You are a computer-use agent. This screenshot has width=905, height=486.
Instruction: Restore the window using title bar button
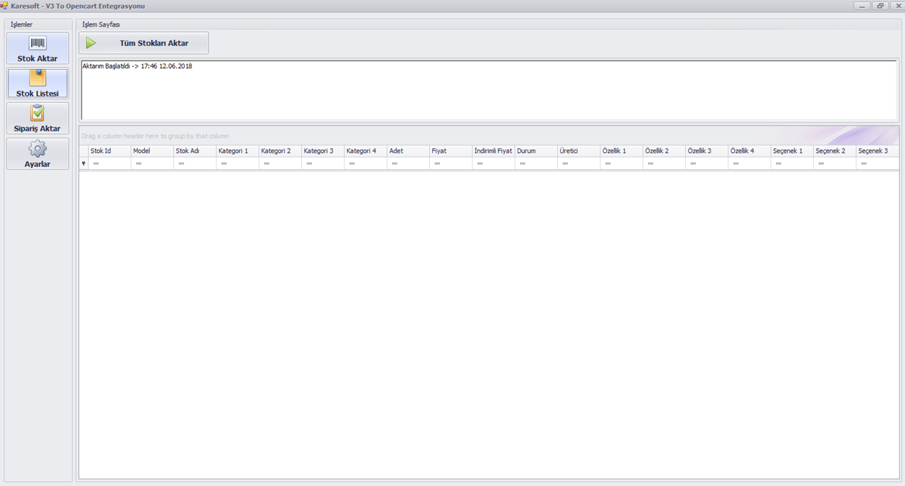click(880, 6)
